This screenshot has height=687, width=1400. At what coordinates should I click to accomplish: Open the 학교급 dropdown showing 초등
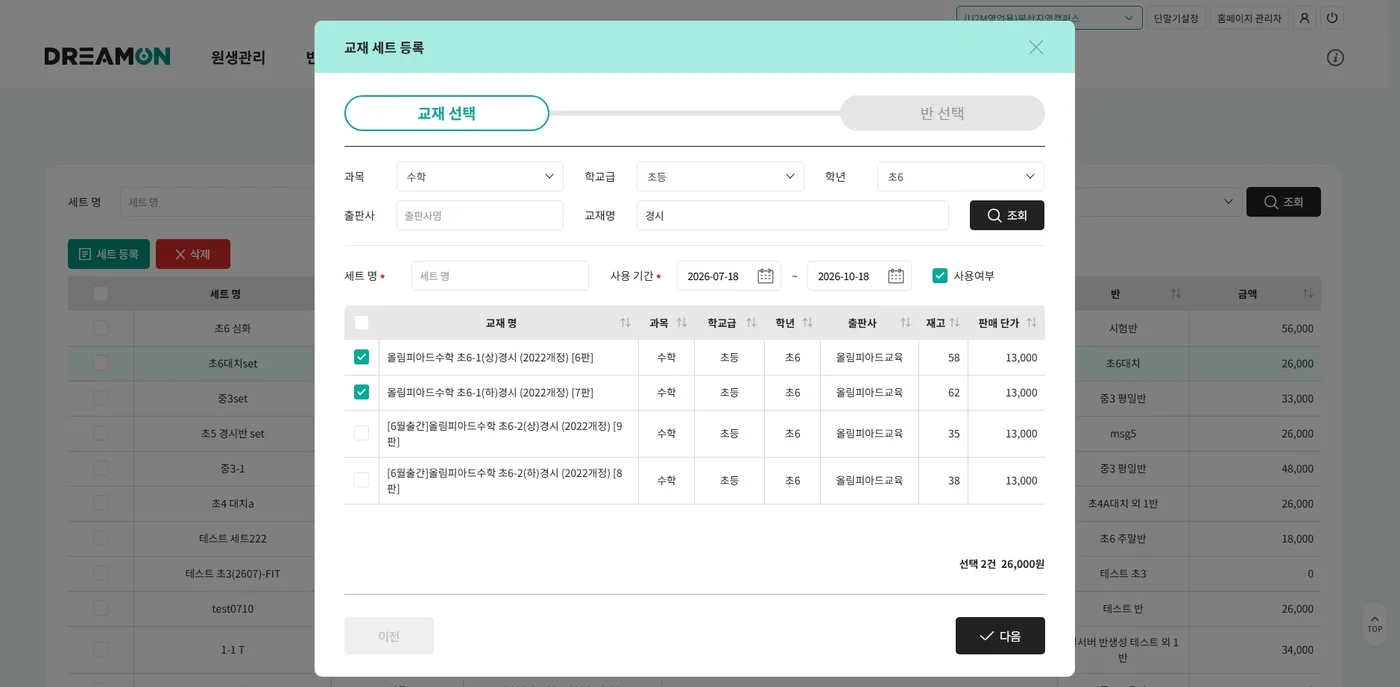[x=720, y=176]
